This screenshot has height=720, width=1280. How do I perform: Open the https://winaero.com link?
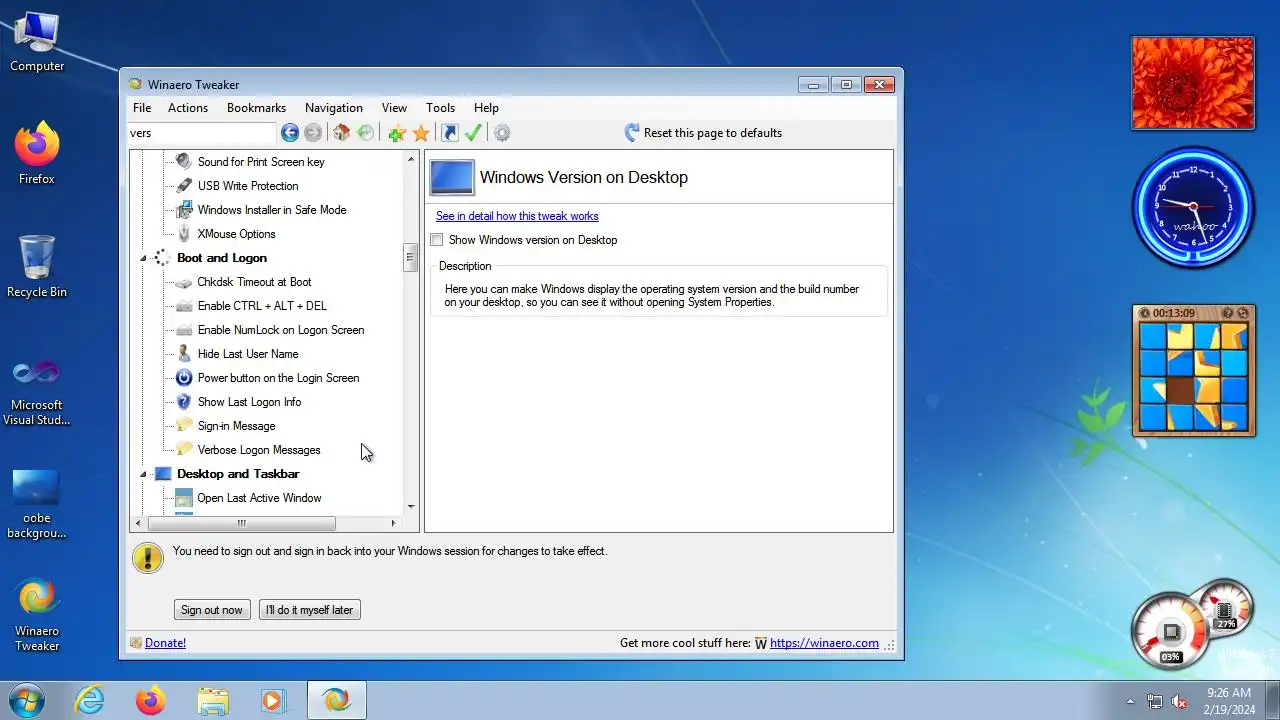(x=824, y=643)
